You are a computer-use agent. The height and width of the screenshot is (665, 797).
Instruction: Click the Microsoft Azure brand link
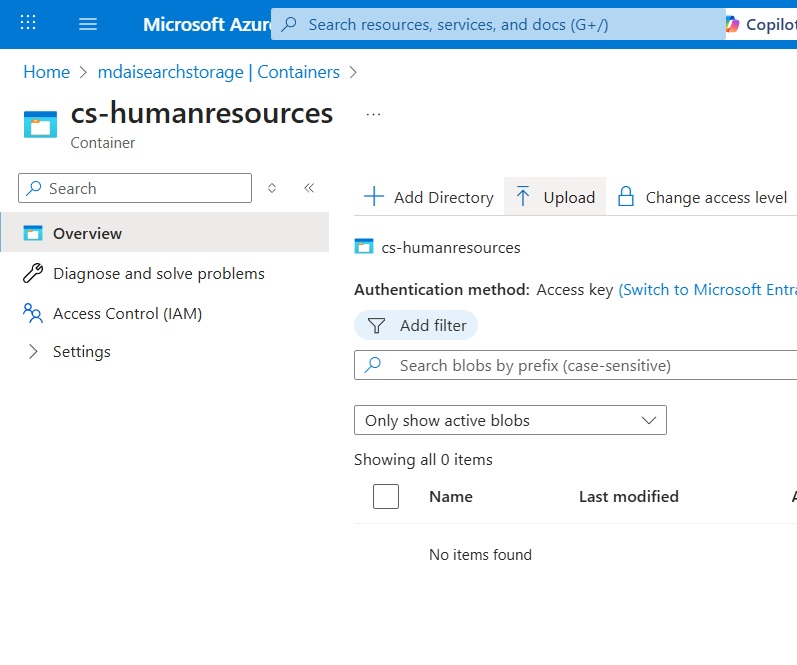click(x=207, y=24)
